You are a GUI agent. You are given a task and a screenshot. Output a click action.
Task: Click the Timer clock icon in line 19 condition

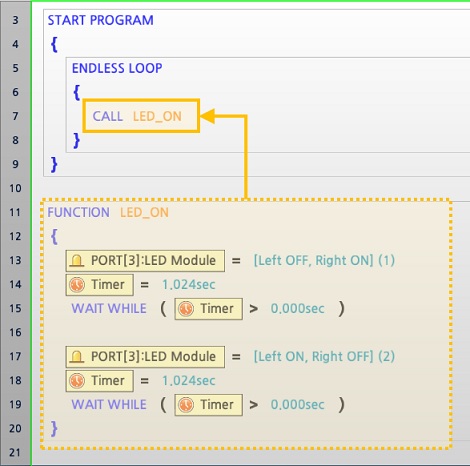(x=186, y=405)
